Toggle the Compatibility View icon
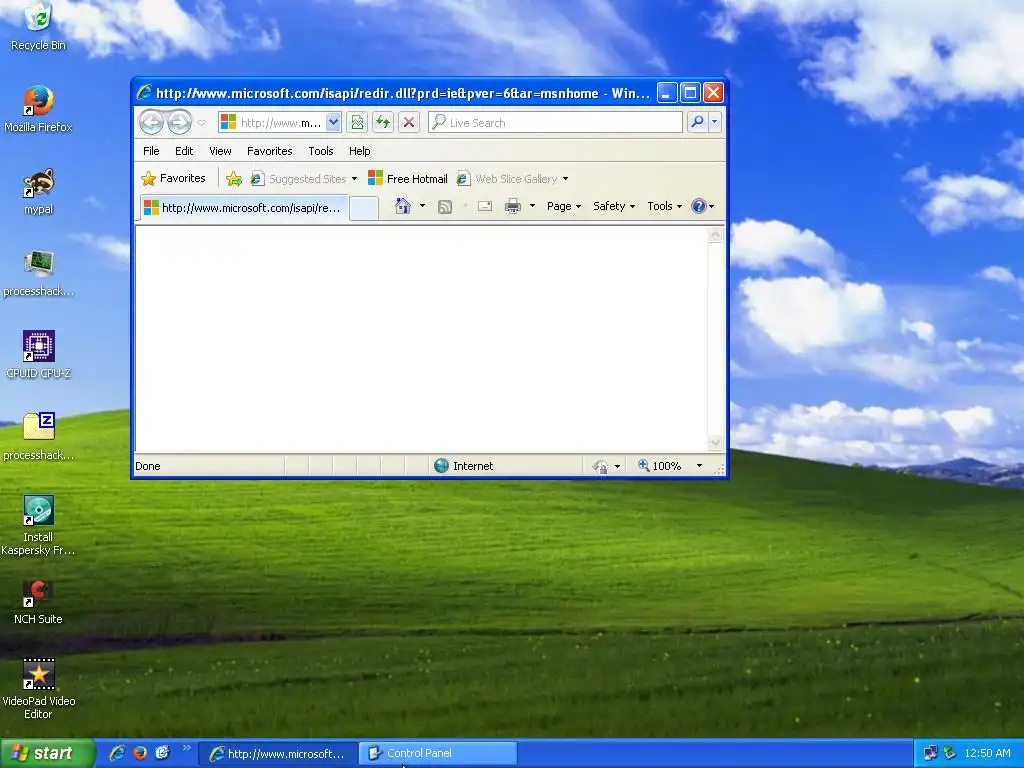Screen dimensions: 1024x768 [357, 122]
